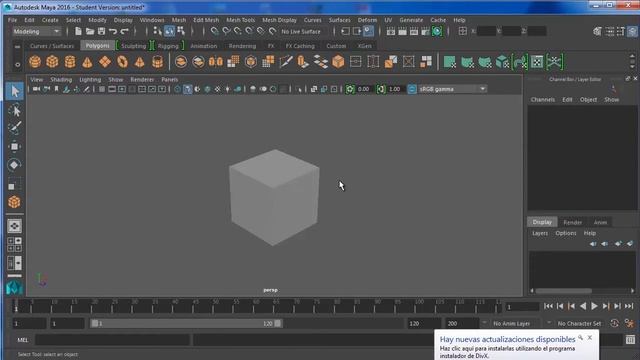Viewport: 640px width, 360px height.
Task: Click the current frame input field
Action: pos(522,307)
